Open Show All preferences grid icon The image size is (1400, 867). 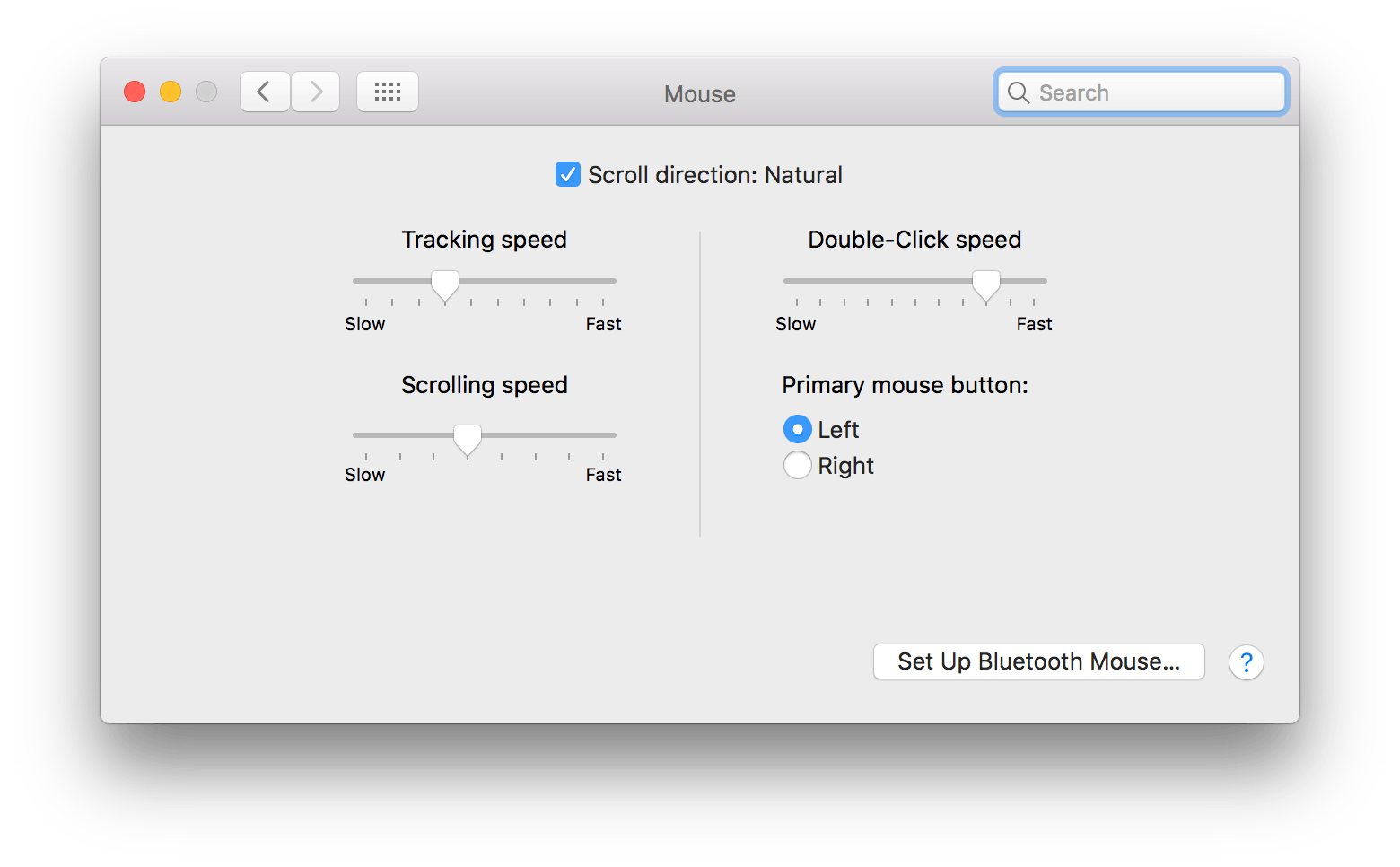pos(388,91)
